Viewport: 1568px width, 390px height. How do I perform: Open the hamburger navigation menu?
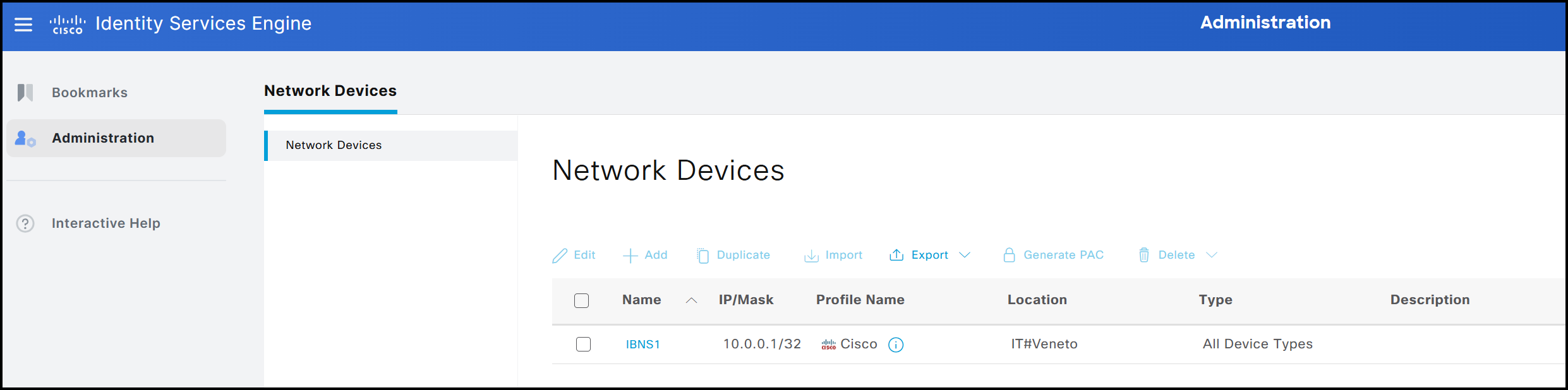23,25
